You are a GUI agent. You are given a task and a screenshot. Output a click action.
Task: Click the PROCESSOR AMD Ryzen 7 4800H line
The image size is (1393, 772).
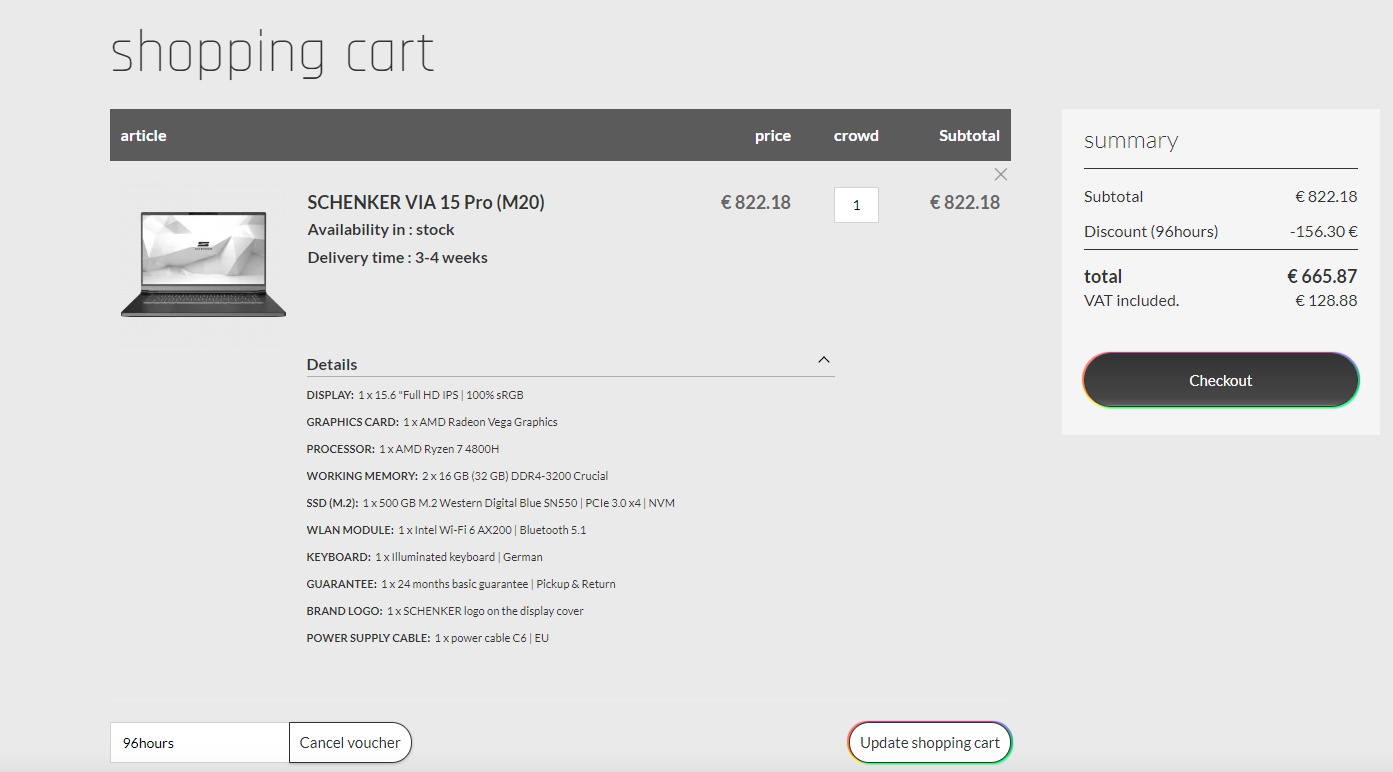[403, 449]
